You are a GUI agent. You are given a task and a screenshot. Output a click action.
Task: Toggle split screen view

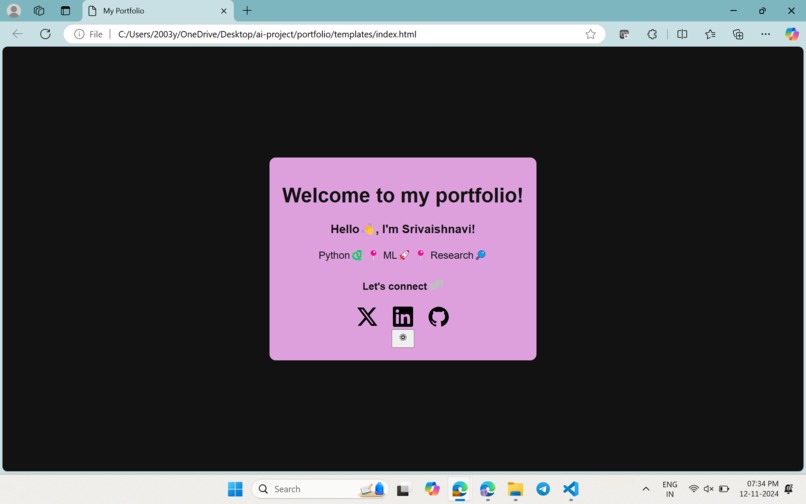(x=682, y=34)
